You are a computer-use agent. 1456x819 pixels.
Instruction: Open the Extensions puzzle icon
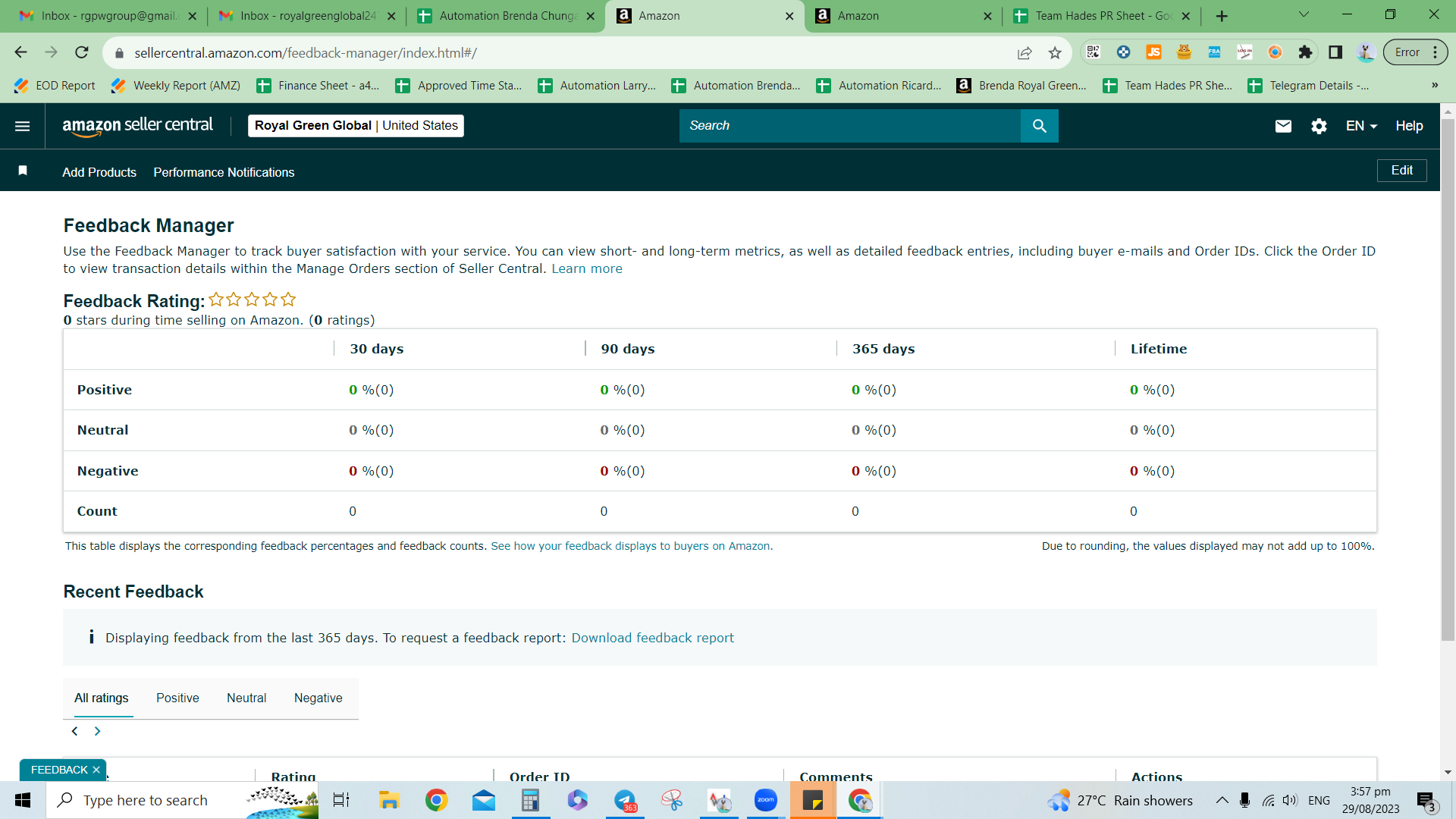[1305, 52]
